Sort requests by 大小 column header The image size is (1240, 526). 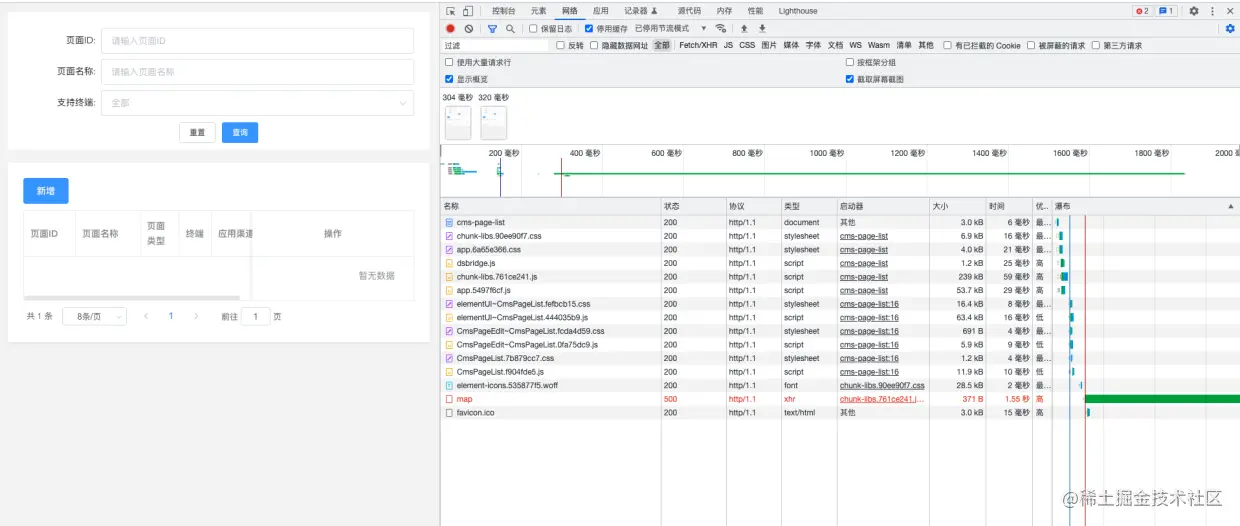coord(956,206)
